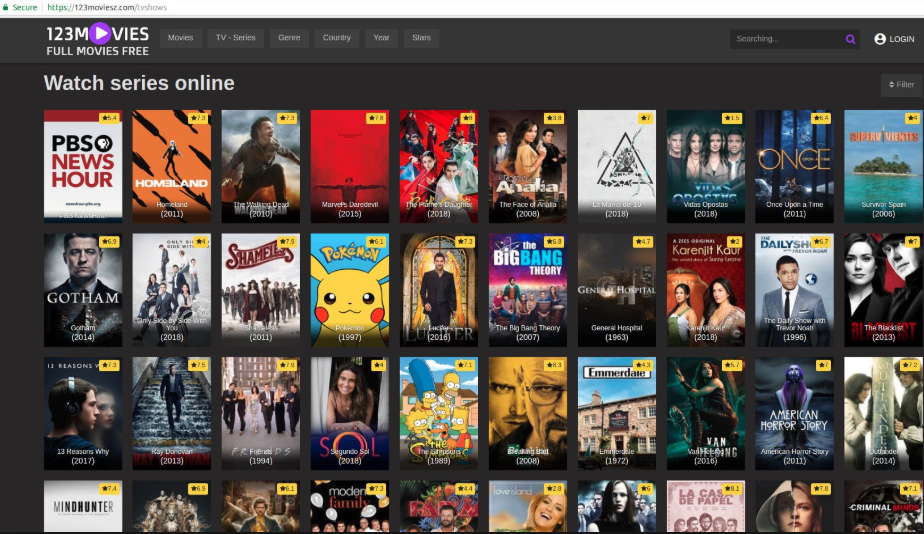Expand the Filter options
Viewport: 924px width, 534px height.
point(902,85)
